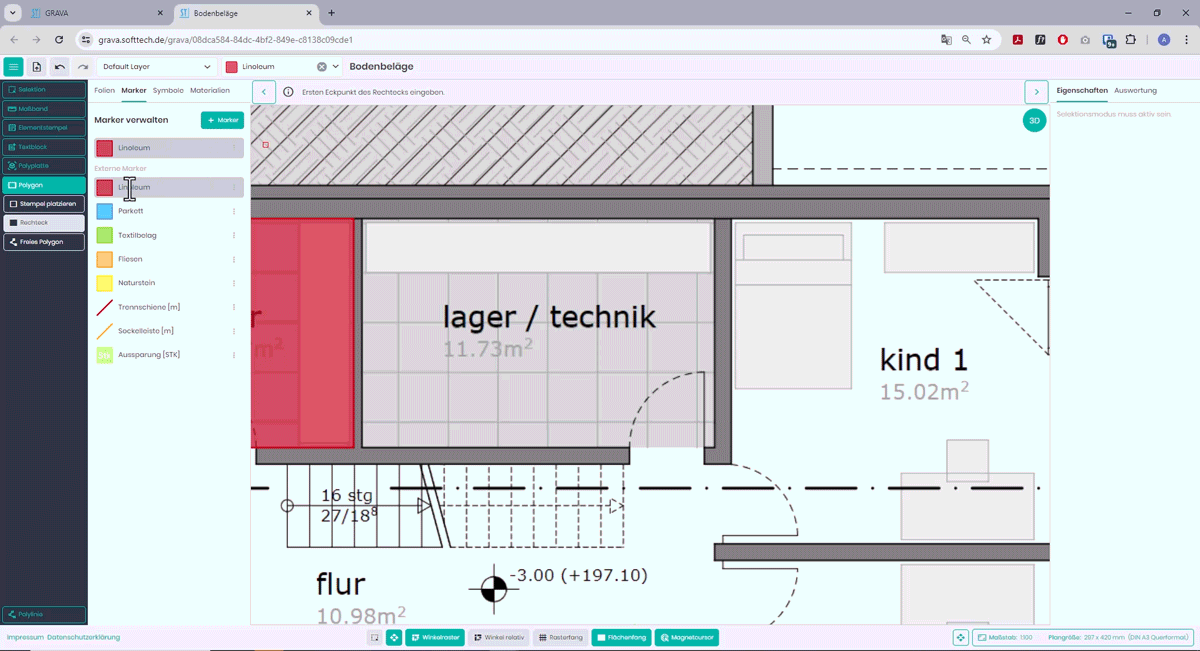This screenshot has height=651, width=1200.
Task: Enable Rasterfang snapping
Action: click(560, 637)
